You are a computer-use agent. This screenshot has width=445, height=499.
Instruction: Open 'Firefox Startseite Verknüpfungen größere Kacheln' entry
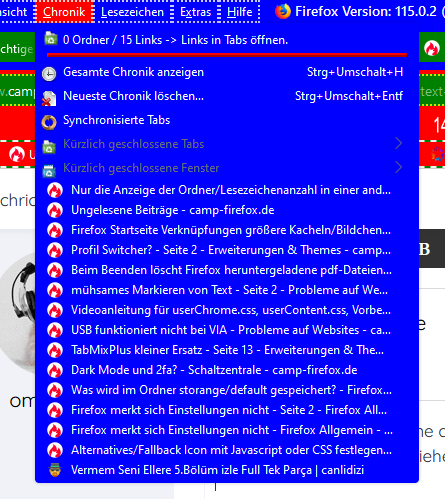[227, 230]
